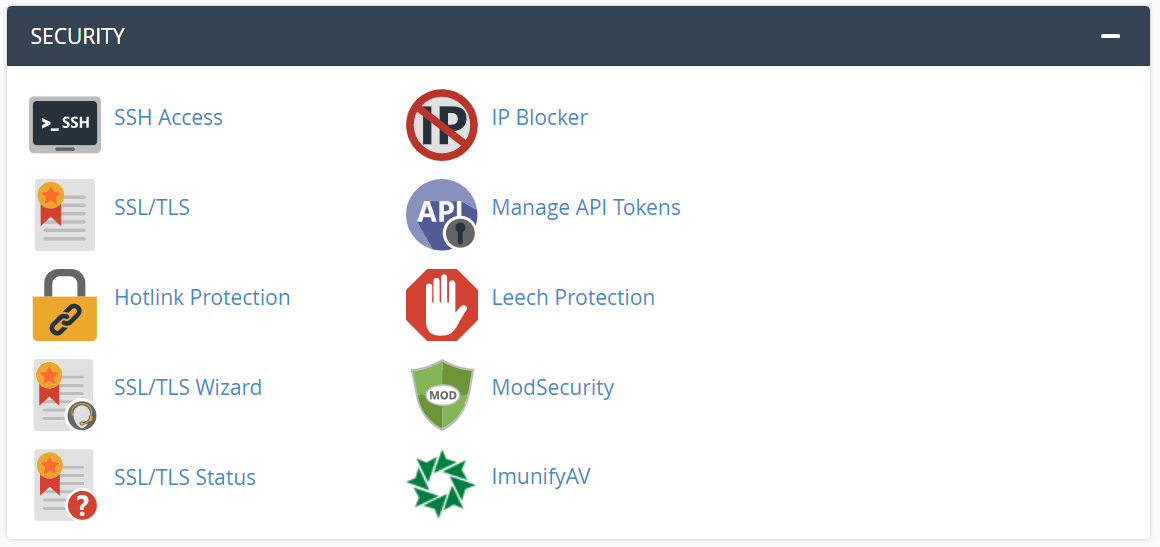Open the Leech Protection link
1160x547 pixels.
[573, 298]
